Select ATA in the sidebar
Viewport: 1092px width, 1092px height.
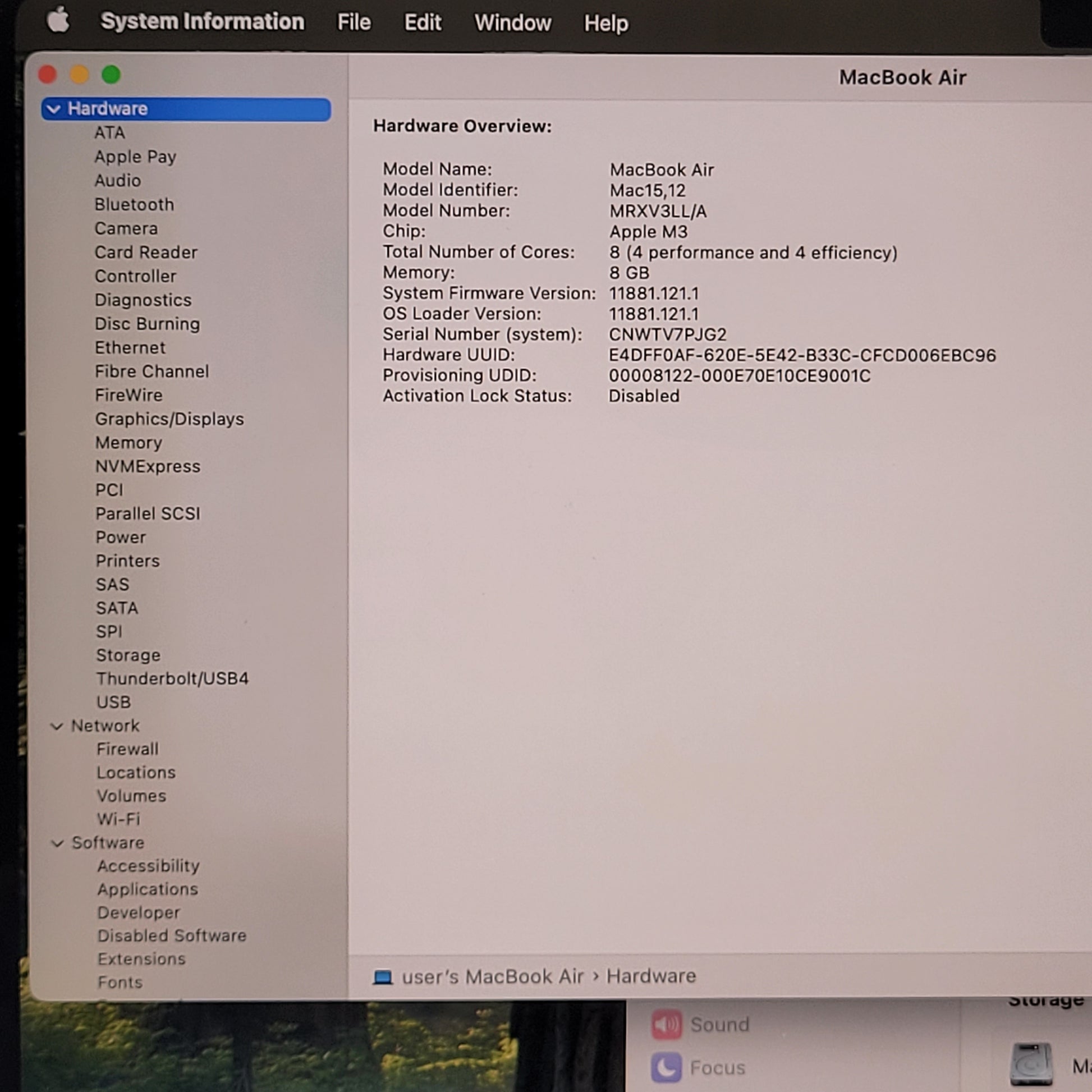(x=109, y=133)
